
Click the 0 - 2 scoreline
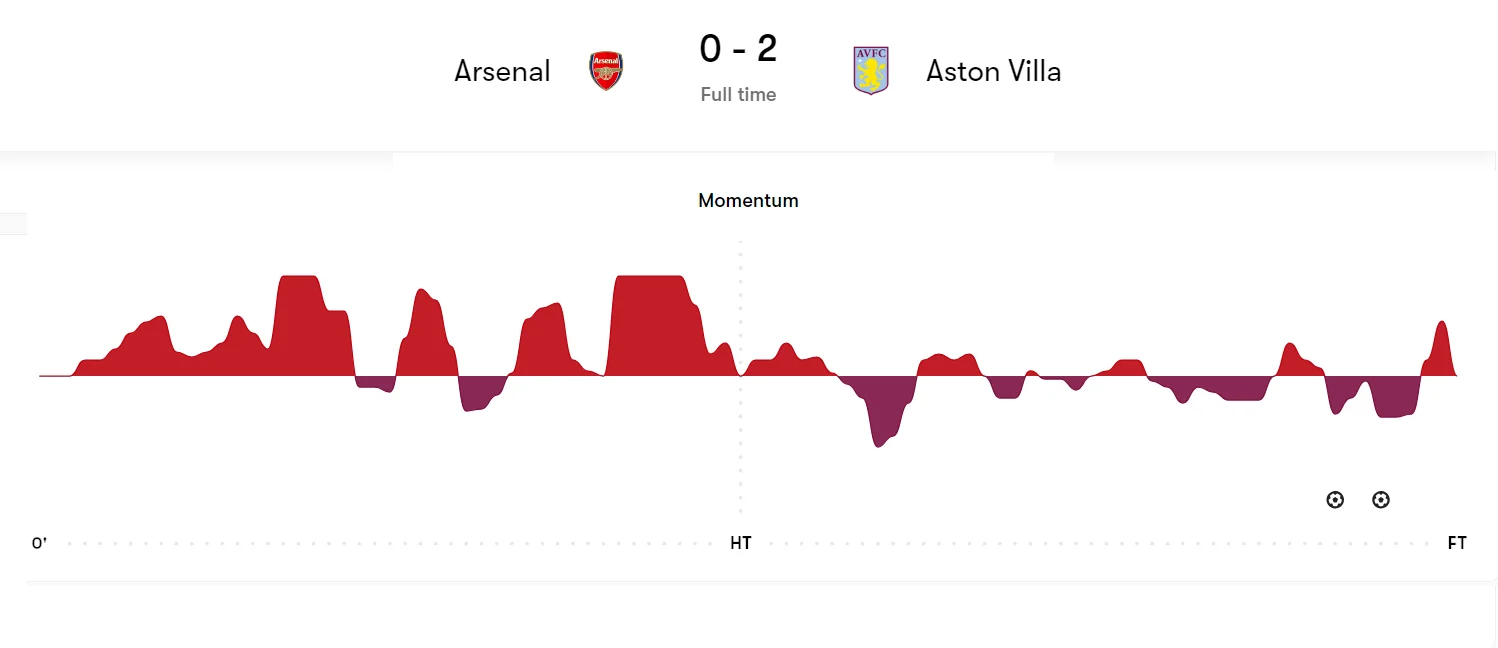738,48
